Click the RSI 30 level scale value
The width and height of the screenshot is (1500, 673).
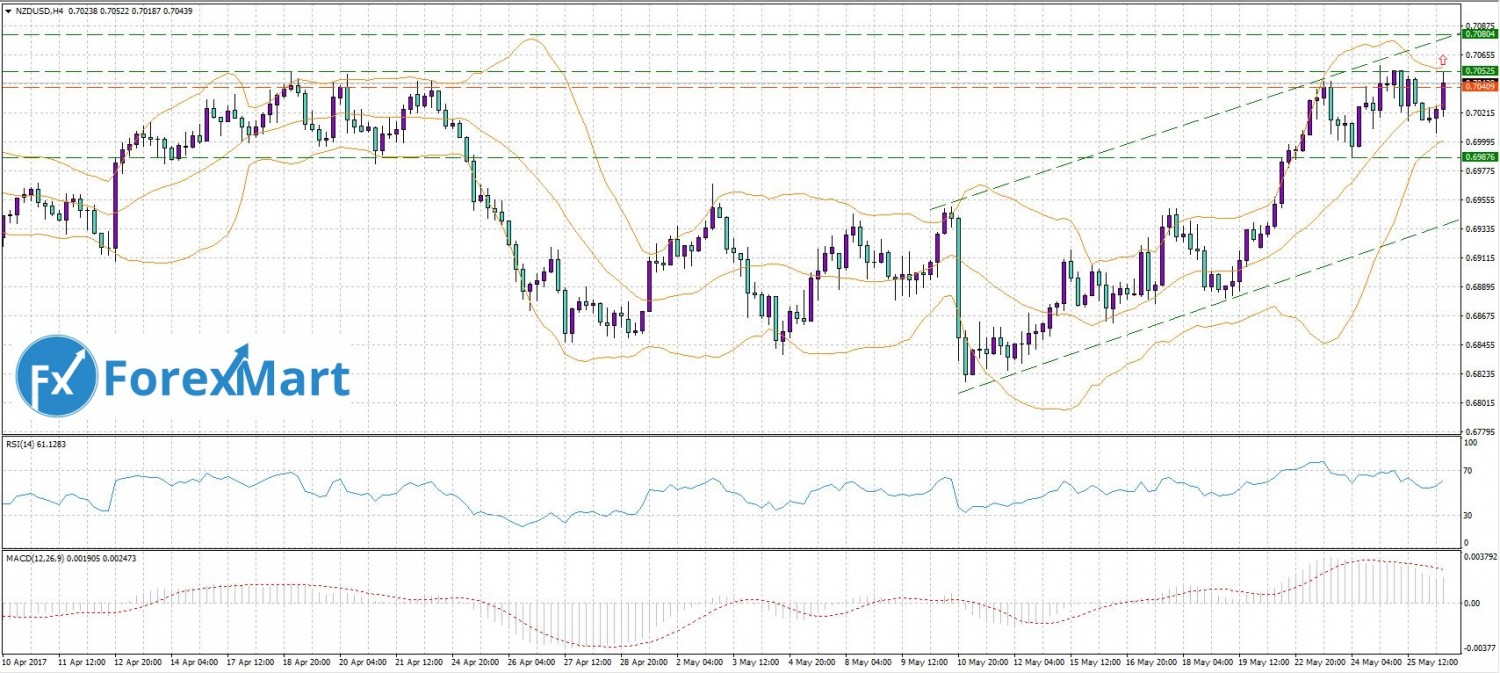[x=1469, y=515]
